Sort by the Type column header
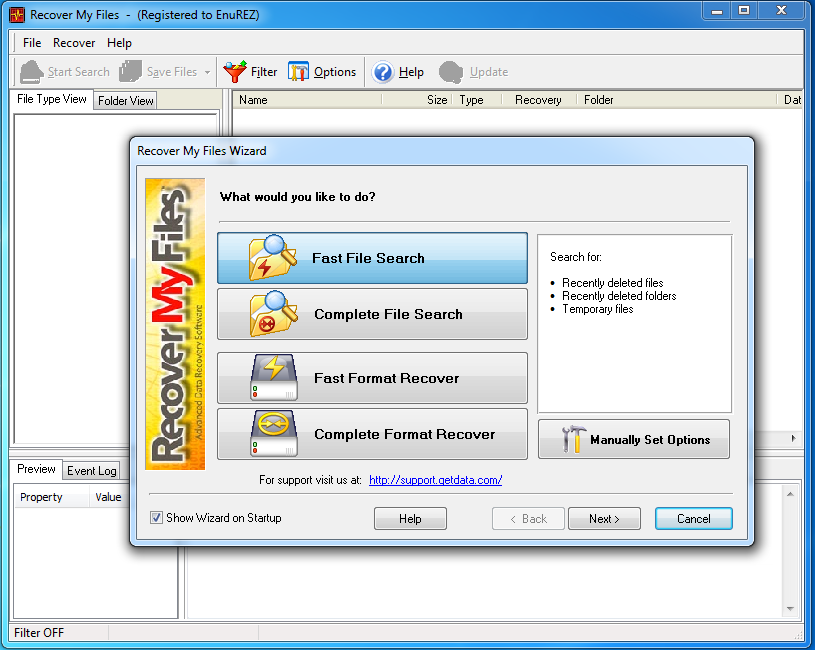The width and height of the screenshot is (815, 650). (x=477, y=100)
